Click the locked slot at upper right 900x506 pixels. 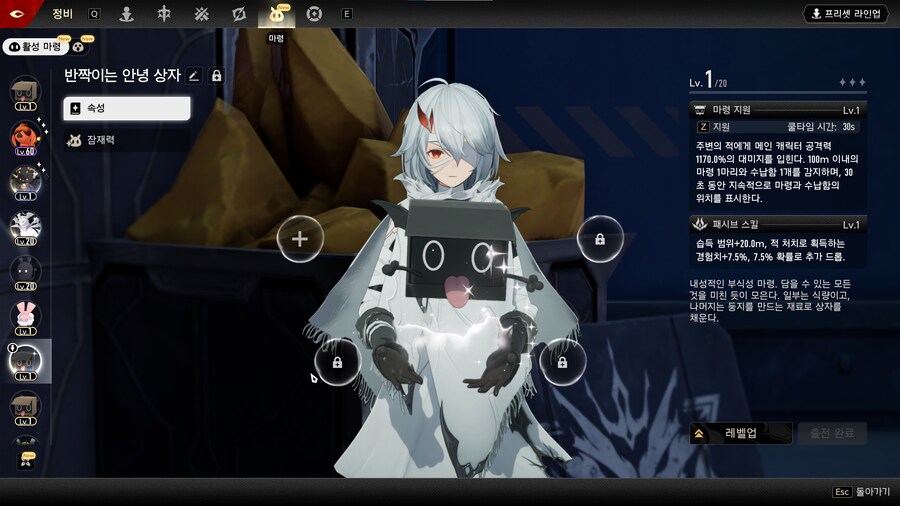599,239
